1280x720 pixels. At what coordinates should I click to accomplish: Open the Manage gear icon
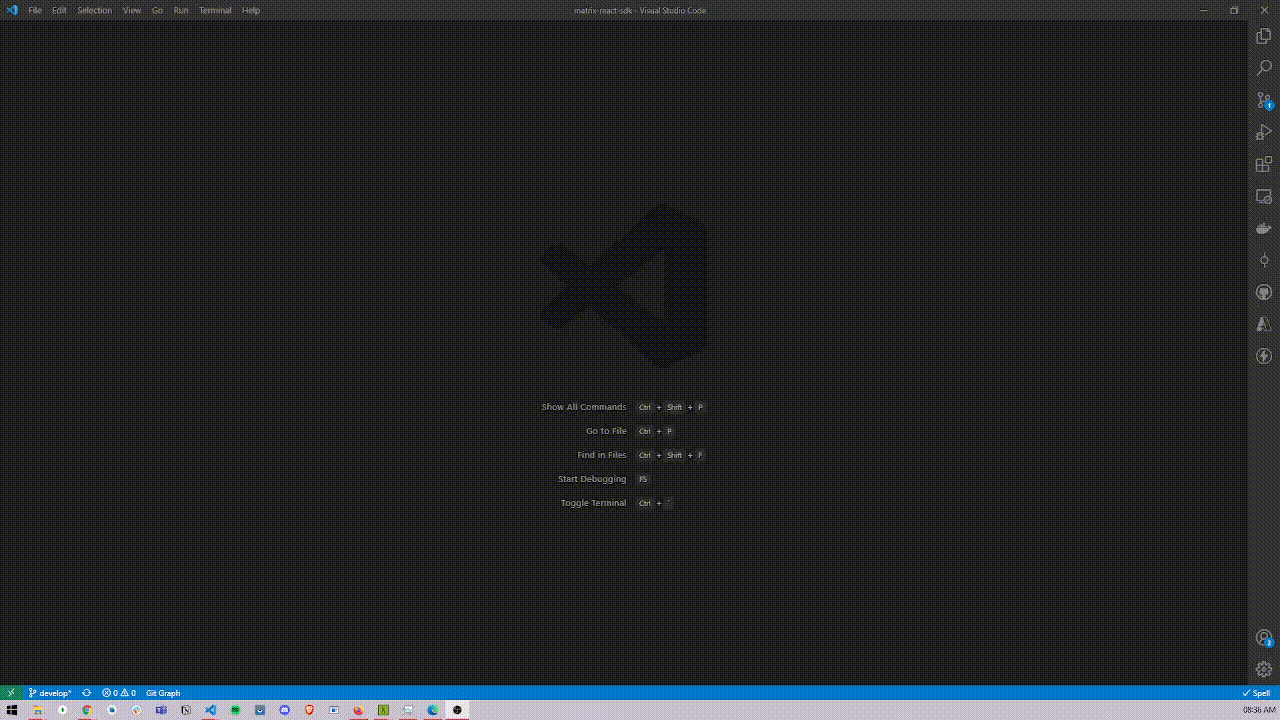(1264, 670)
